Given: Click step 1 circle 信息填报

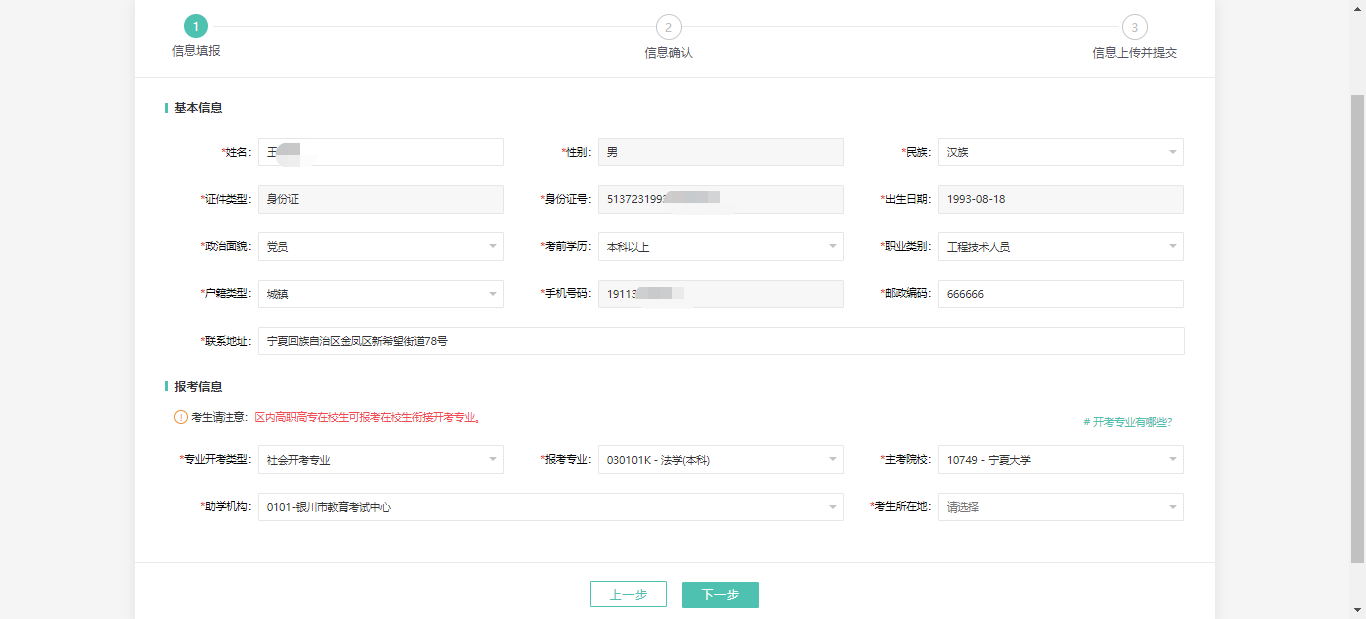Looking at the screenshot, I should pos(196,27).
